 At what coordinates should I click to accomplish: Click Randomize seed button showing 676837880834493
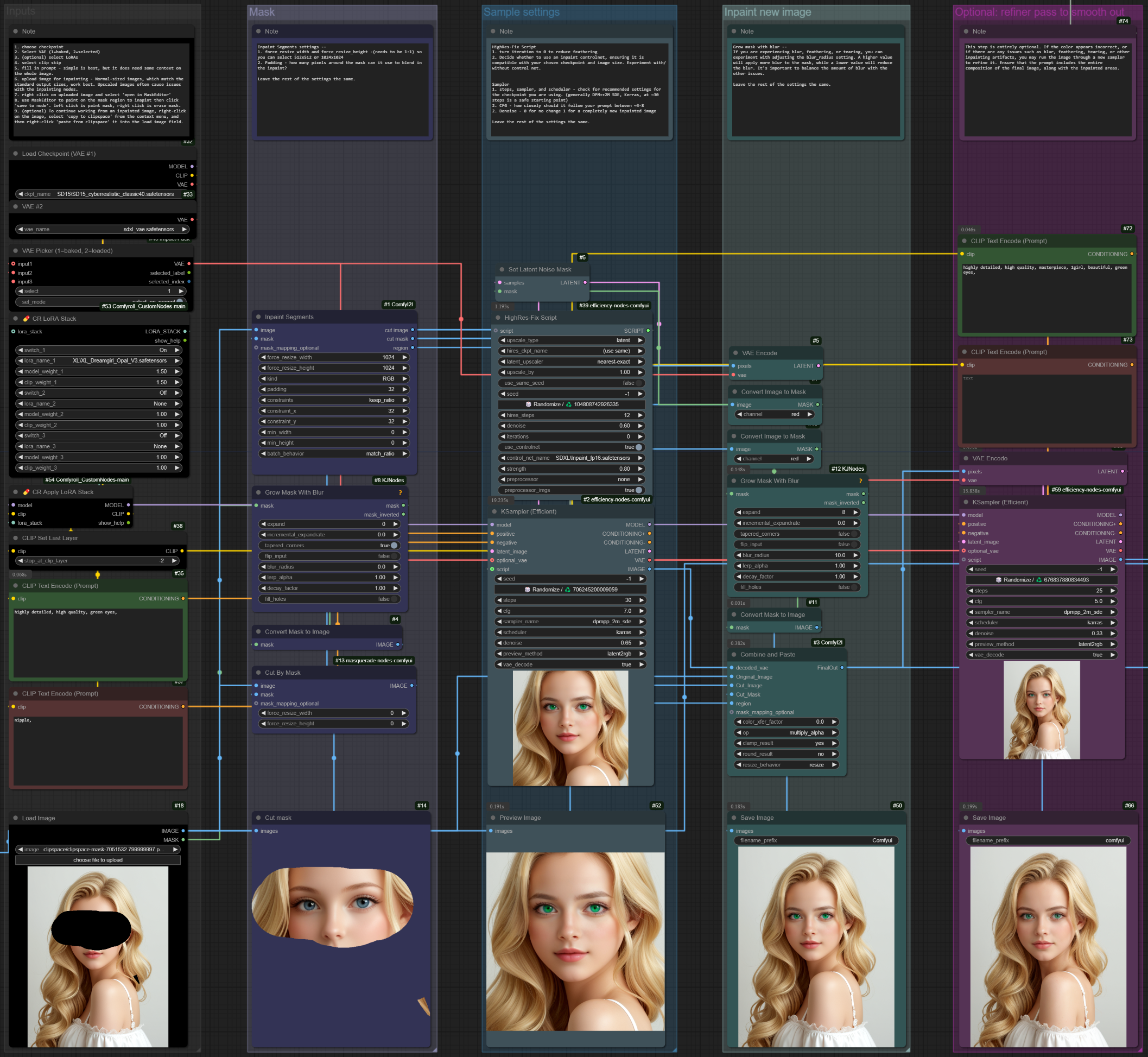(1042, 580)
